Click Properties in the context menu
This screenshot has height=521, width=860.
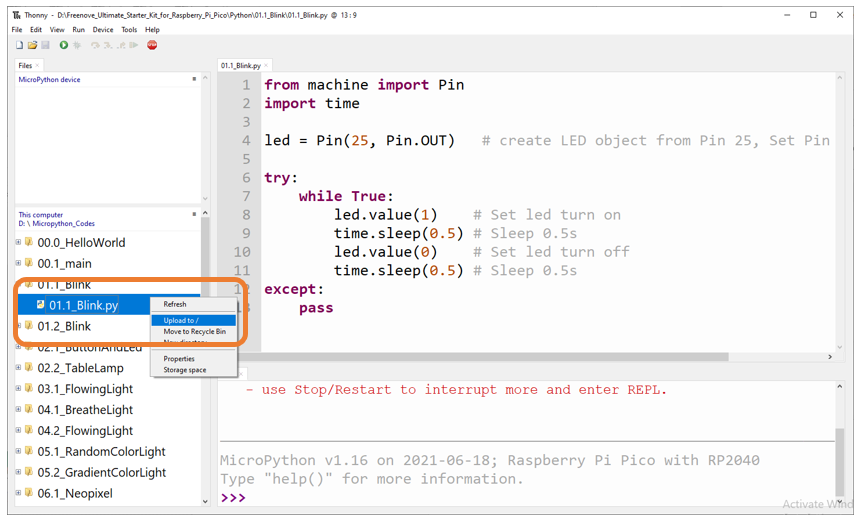pyautogui.click(x=179, y=359)
